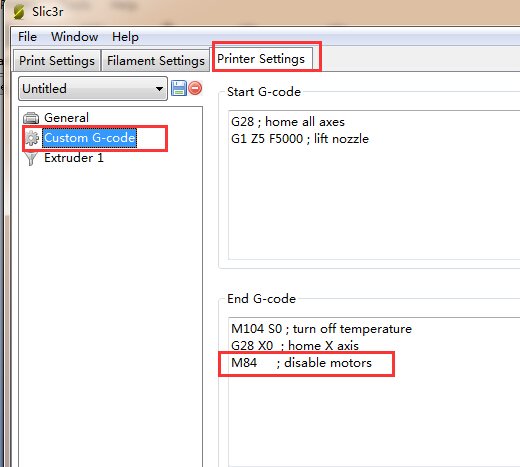This screenshot has height=467, width=520.
Task: Open the File menu
Action: point(27,37)
